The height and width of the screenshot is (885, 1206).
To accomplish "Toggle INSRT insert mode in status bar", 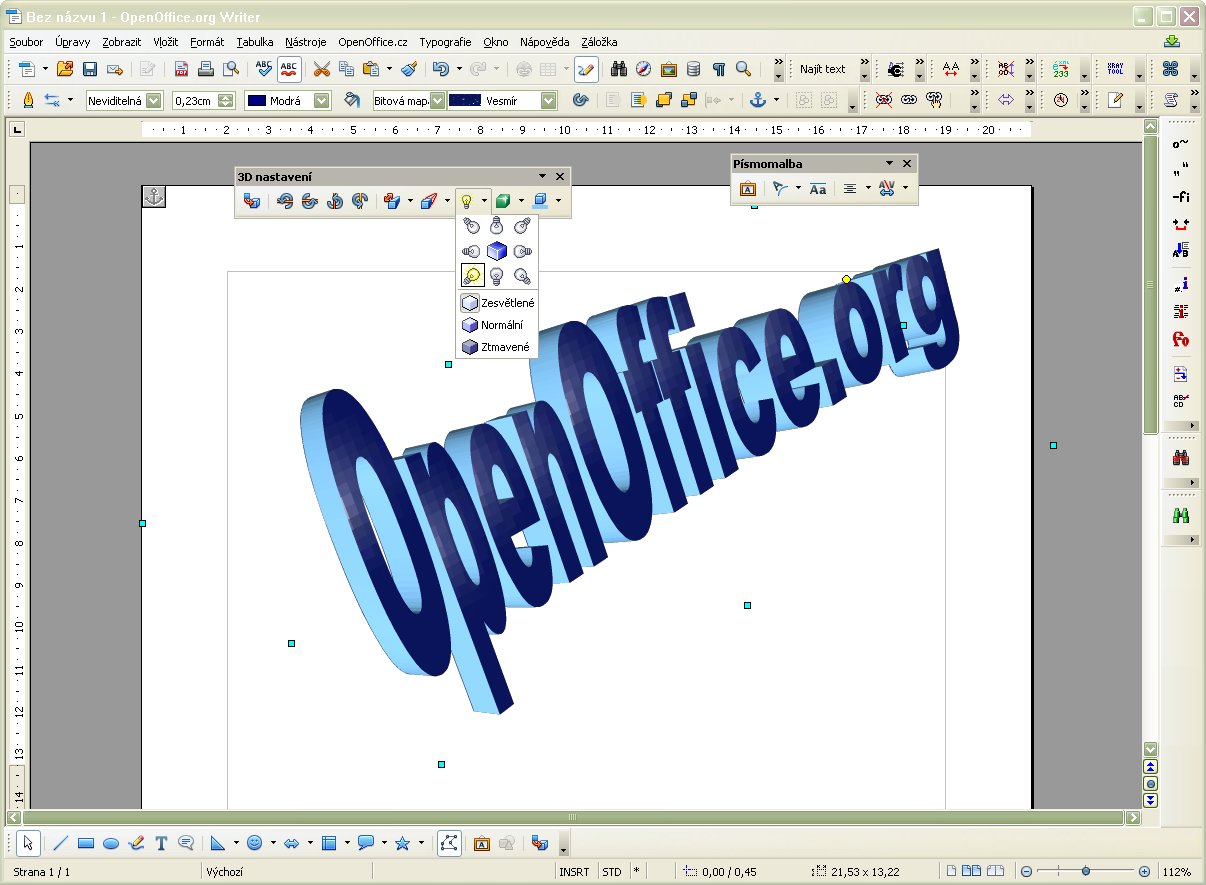I will pyautogui.click(x=574, y=872).
